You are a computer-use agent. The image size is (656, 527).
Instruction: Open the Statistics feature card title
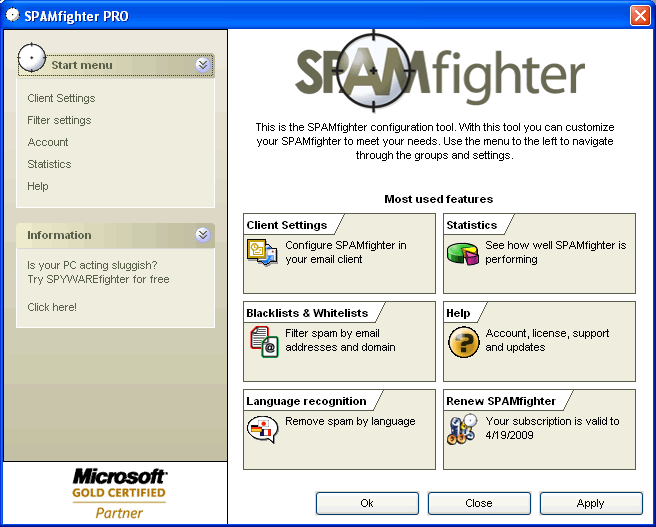[x=472, y=225]
